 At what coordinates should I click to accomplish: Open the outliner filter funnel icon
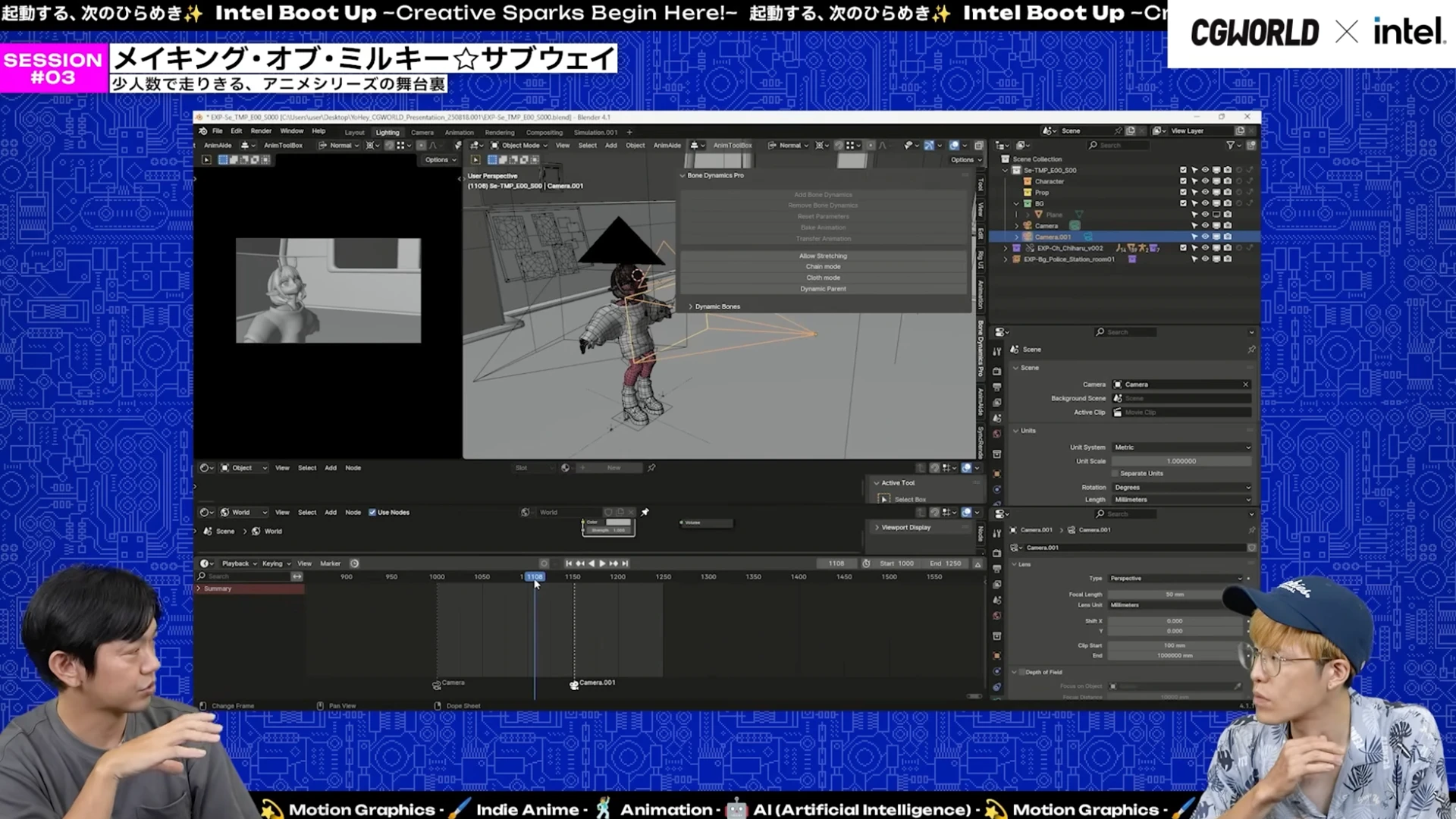1230,146
